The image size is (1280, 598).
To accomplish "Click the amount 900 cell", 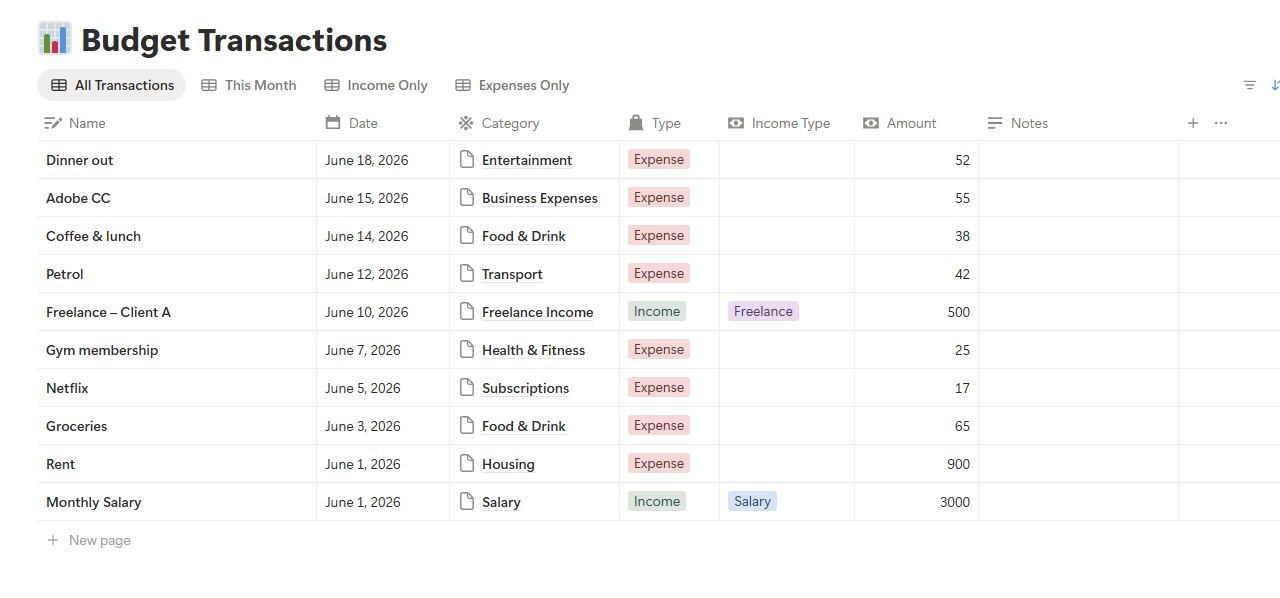I will coord(917,464).
